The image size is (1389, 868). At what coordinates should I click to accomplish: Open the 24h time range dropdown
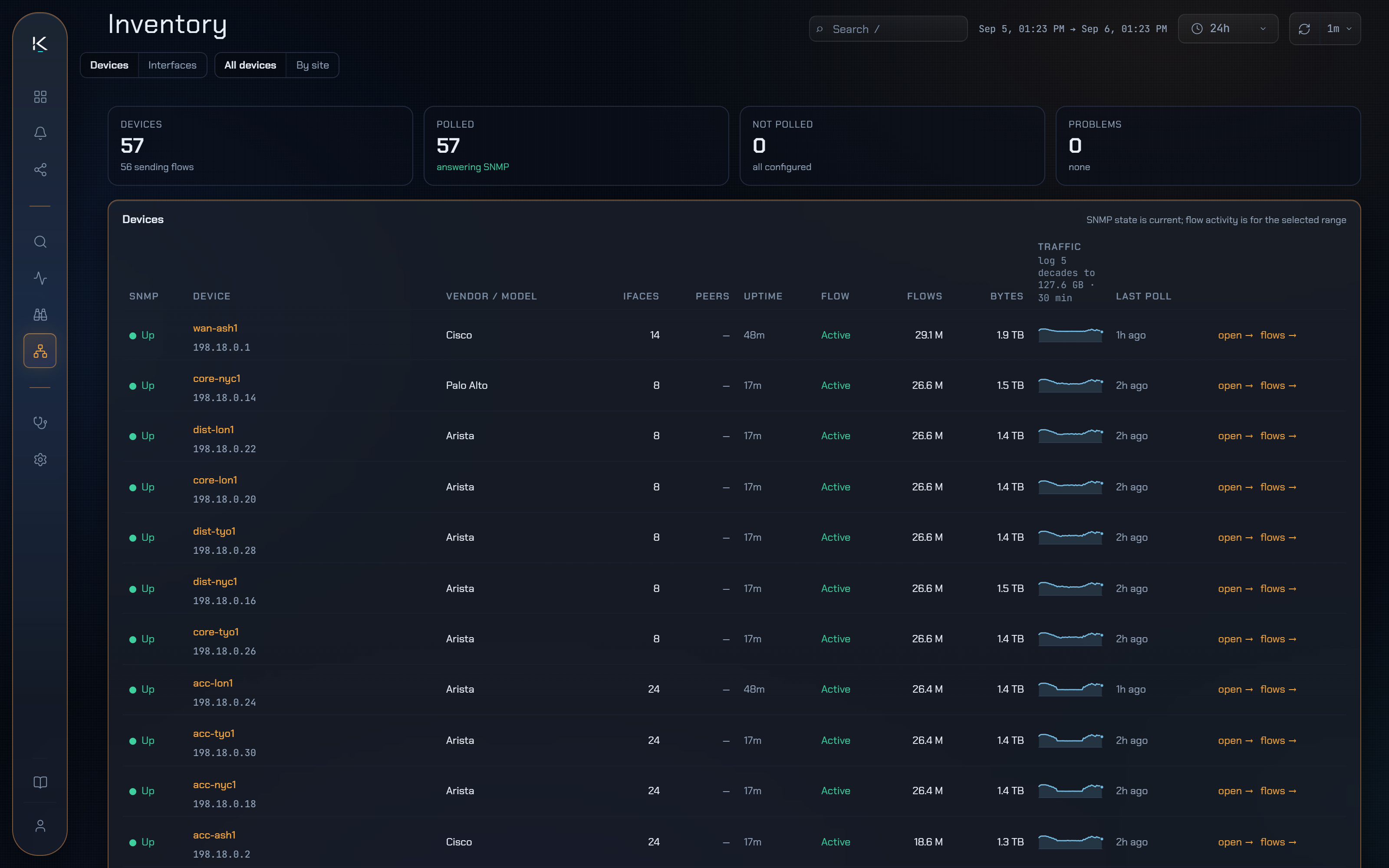click(1228, 29)
